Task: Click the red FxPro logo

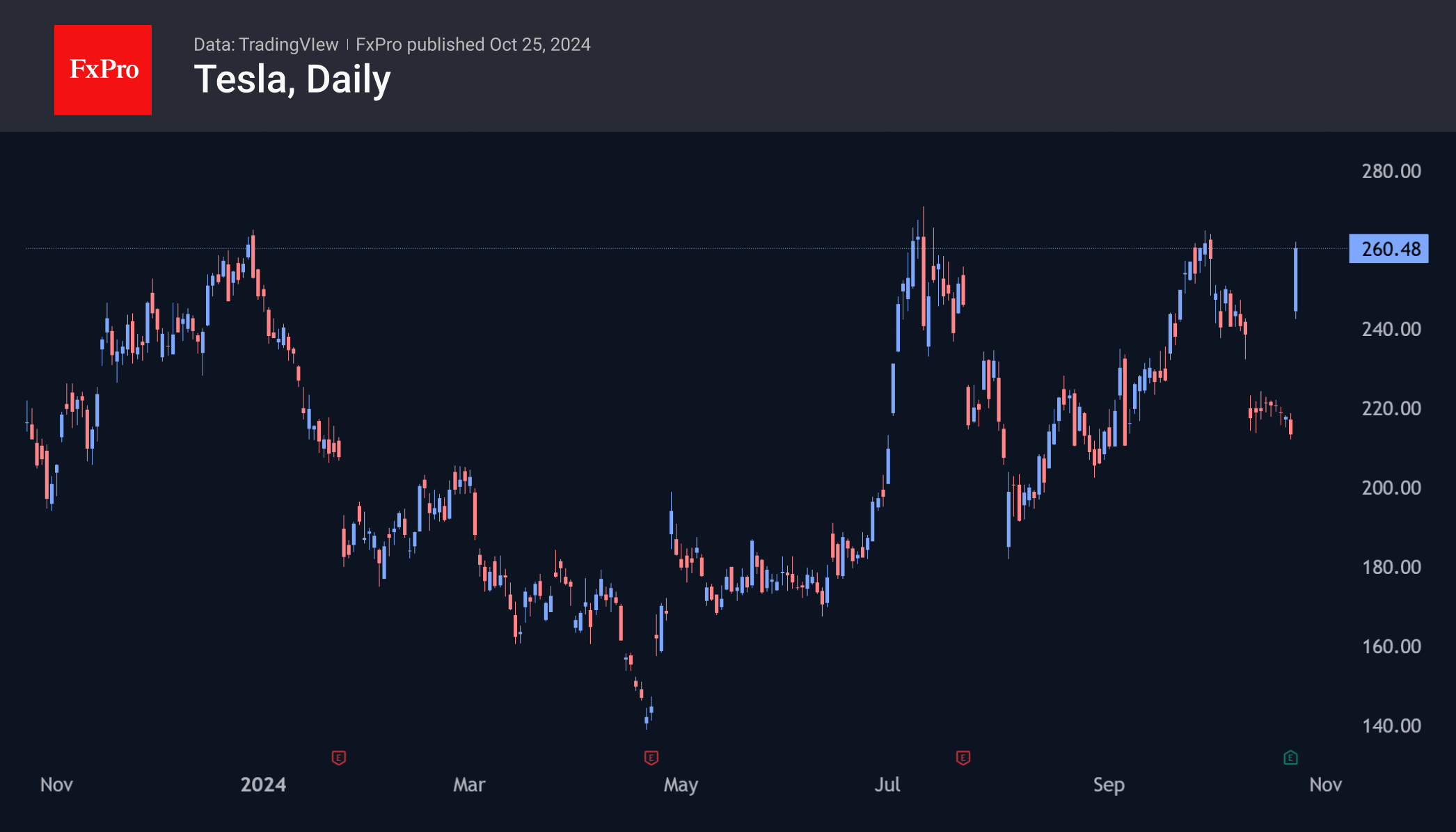Action: point(103,70)
